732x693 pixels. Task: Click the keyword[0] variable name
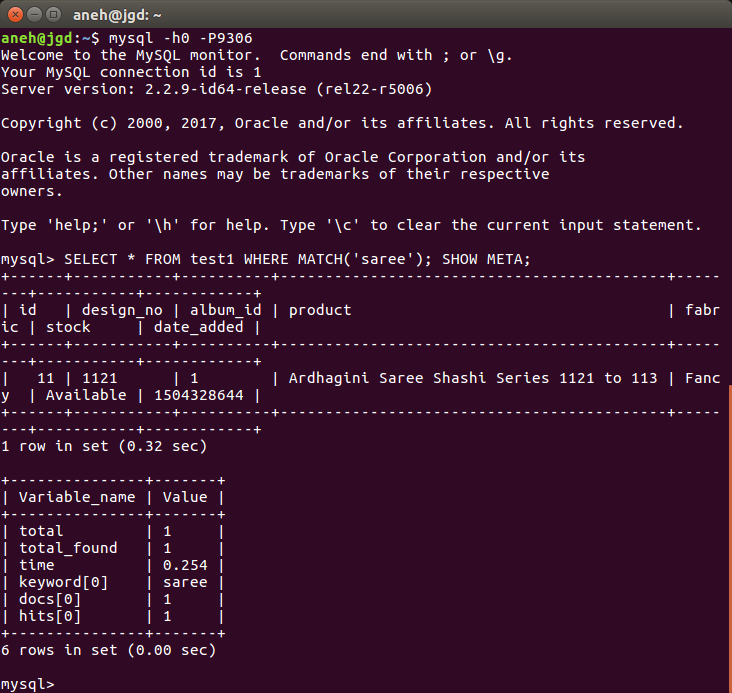(63, 582)
